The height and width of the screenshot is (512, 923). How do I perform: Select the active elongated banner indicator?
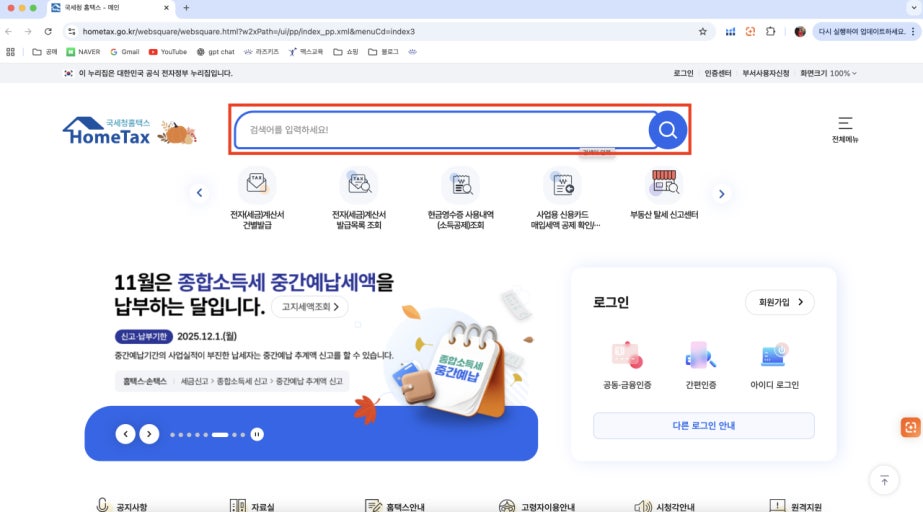pyautogui.click(x=220, y=435)
